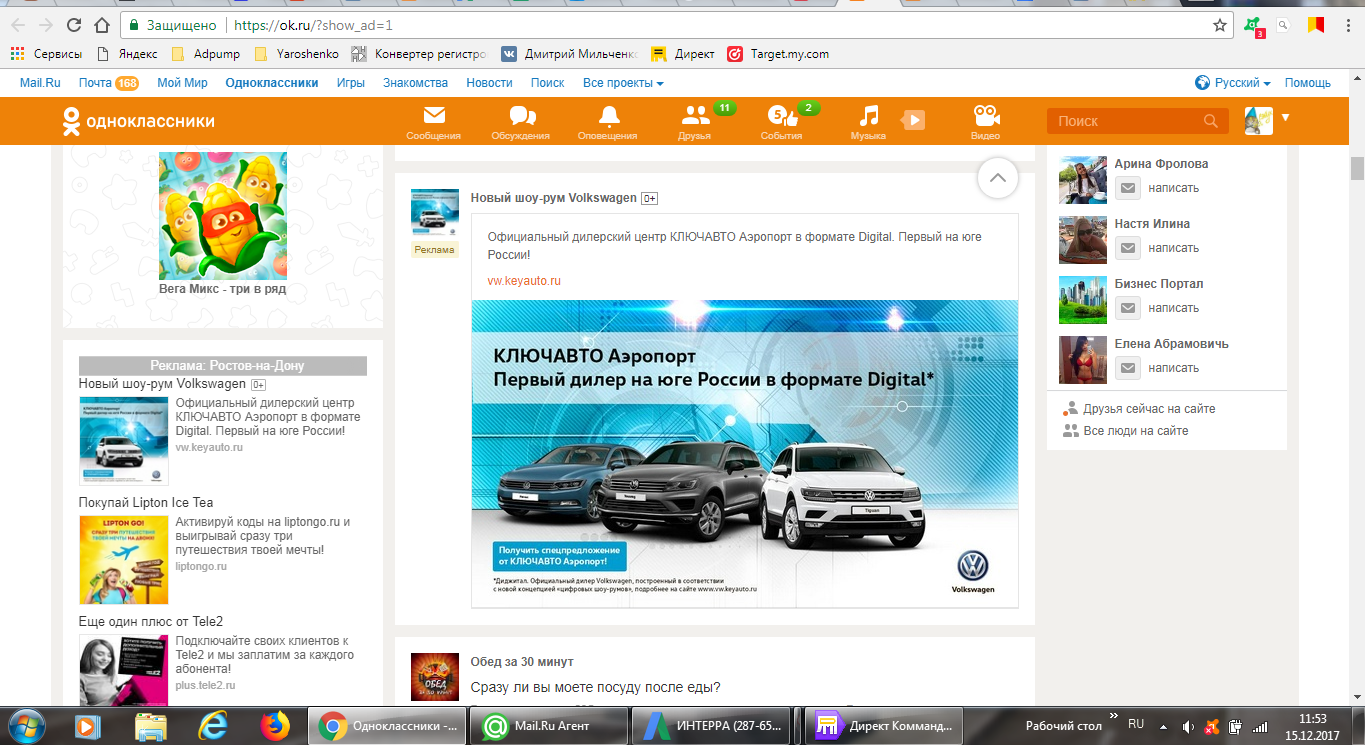Switch to Mail.Ru Агент taskbar window
This screenshot has width=1365, height=745.
(550, 726)
